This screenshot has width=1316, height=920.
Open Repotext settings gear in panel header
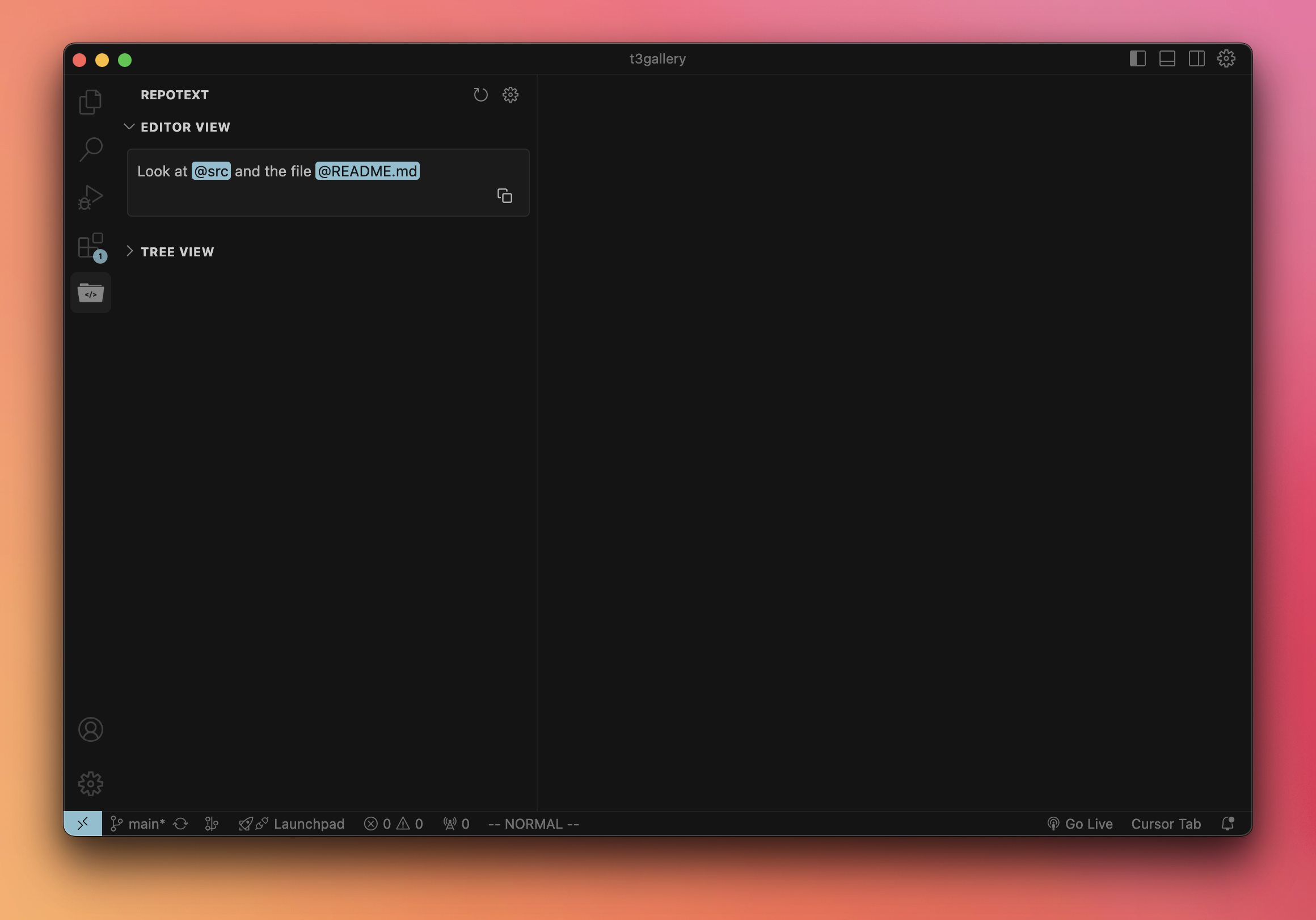point(510,95)
